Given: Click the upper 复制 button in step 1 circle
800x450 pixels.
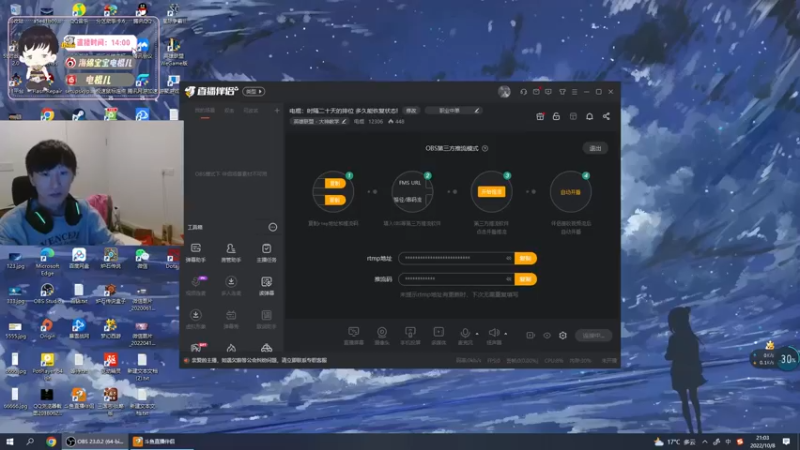Looking at the screenshot, I should pyautogui.click(x=335, y=183).
